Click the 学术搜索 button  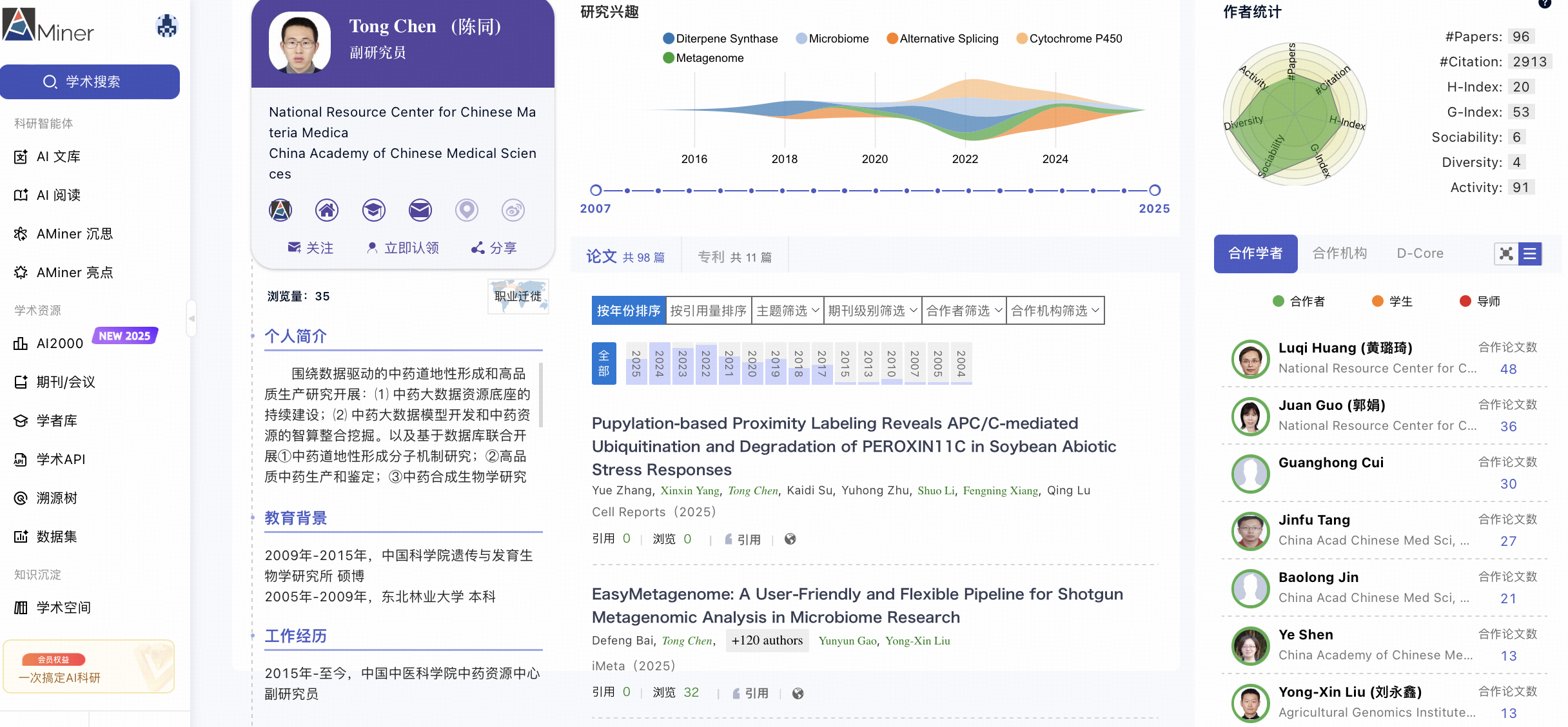tap(90, 82)
